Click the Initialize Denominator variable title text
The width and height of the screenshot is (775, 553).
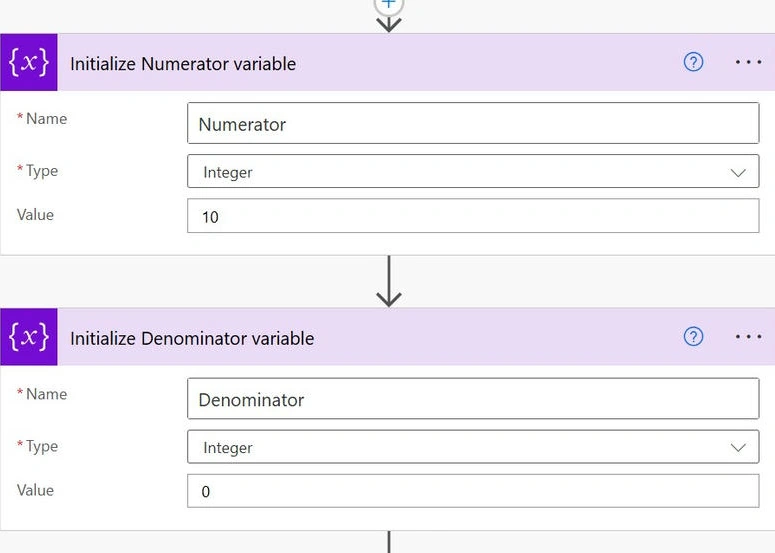tap(192, 339)
